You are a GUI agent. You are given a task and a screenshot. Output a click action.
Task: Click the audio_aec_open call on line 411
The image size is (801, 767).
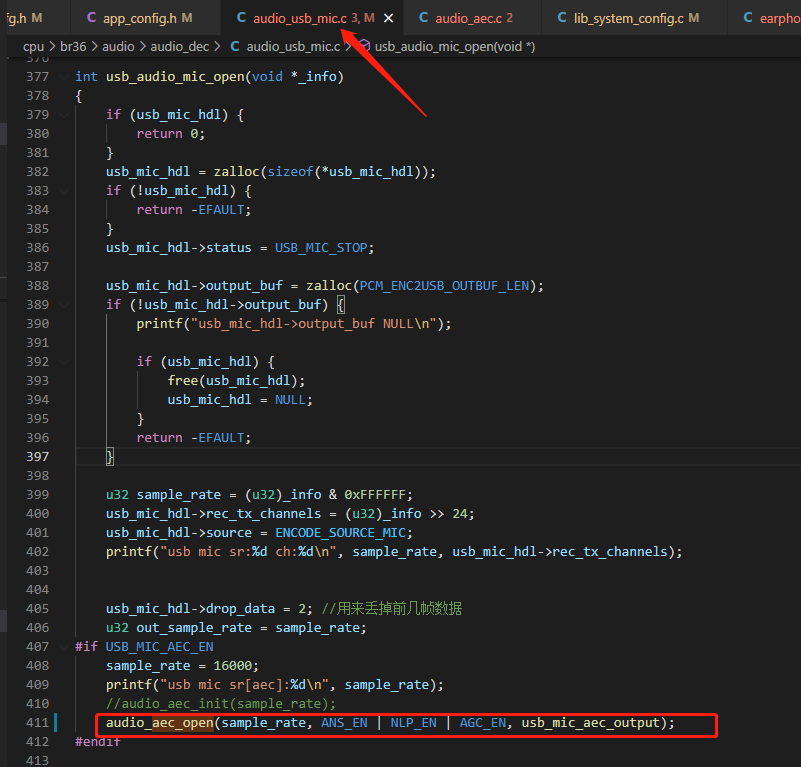pyautogui.click(x=160, y=723)
